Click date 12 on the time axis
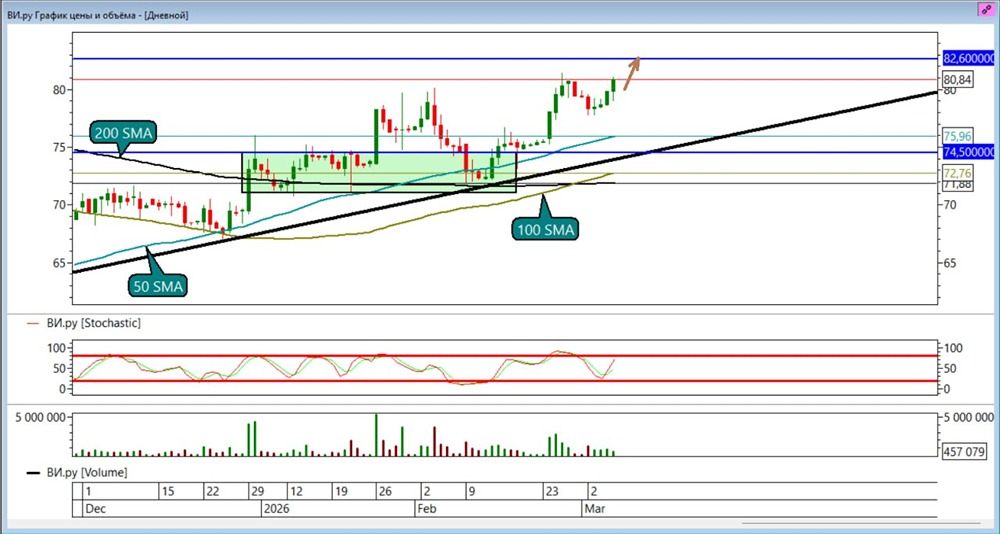Viewport: 1000px width, 534px height. coord(296,492)
